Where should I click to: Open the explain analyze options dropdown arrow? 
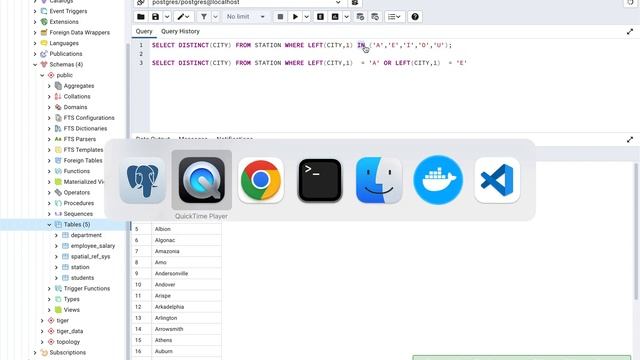(x=347, y=17)
